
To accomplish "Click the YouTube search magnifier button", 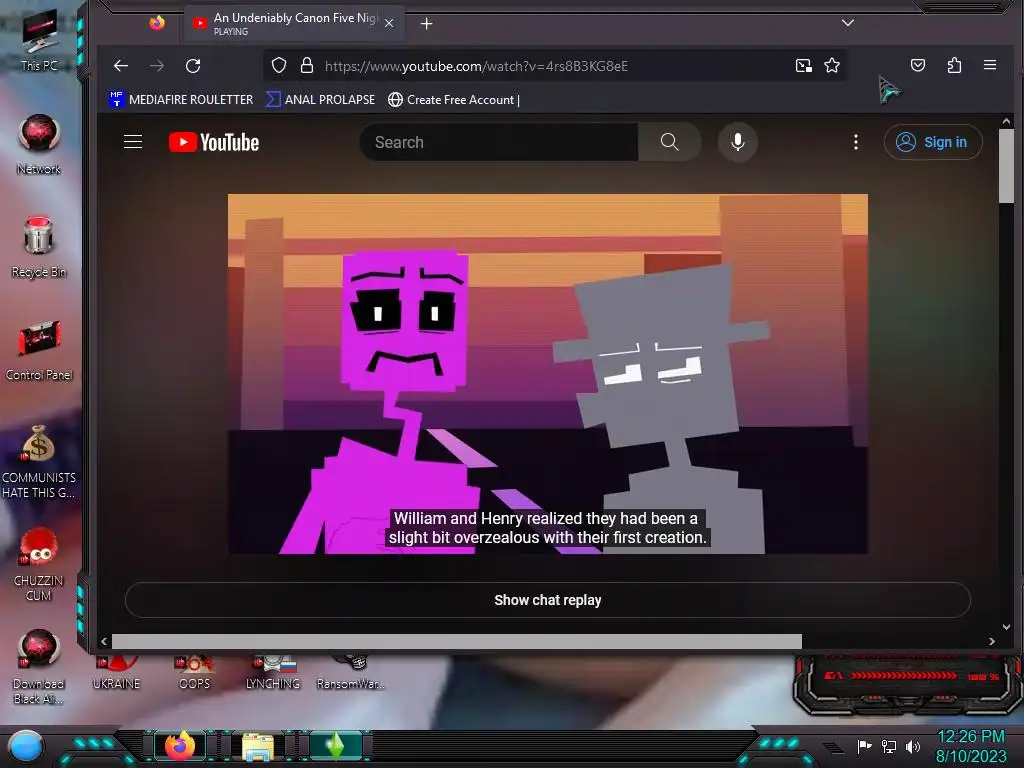I will click(x=669, y=142).
